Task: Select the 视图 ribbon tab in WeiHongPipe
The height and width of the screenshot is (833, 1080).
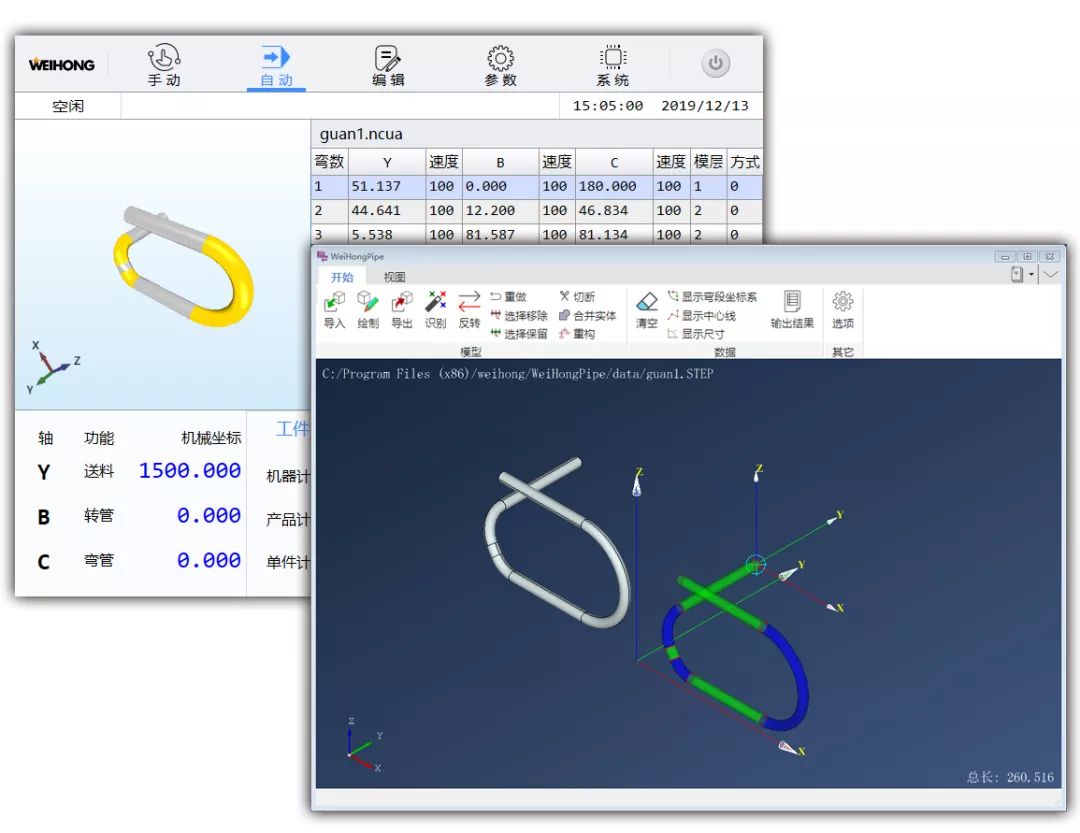Action: pyautogui.click(x=394, y=277)
